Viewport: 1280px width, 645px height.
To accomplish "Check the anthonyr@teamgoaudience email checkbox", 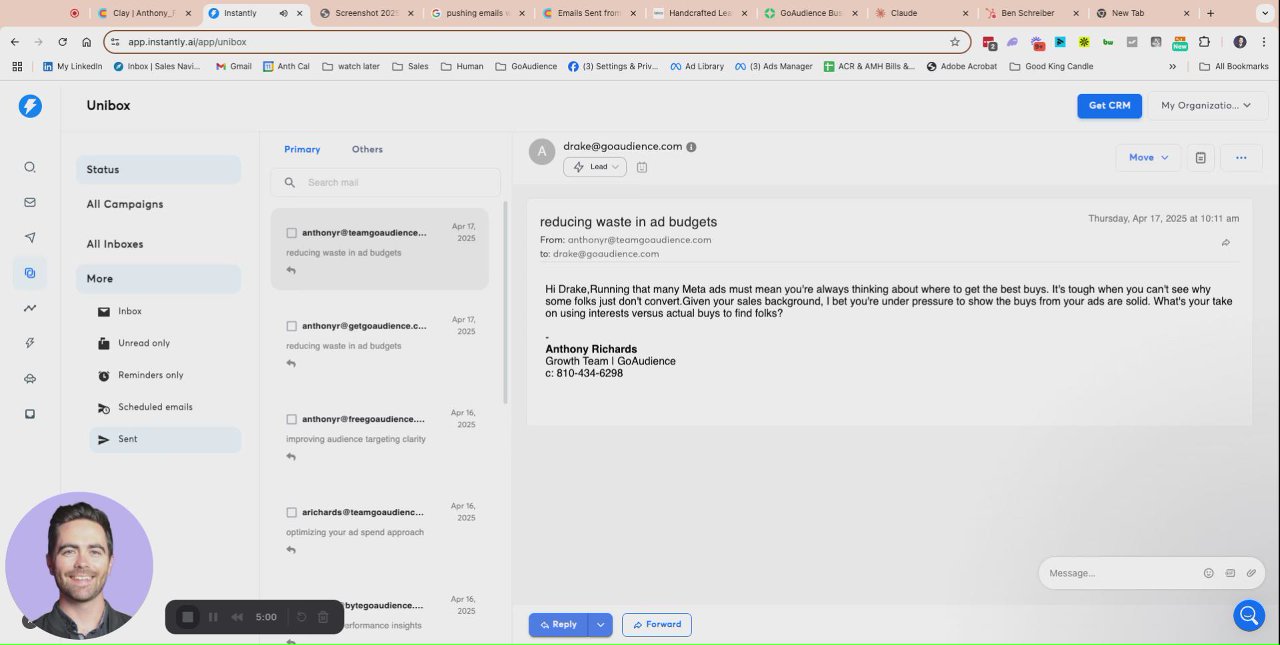I will point(292,233).
